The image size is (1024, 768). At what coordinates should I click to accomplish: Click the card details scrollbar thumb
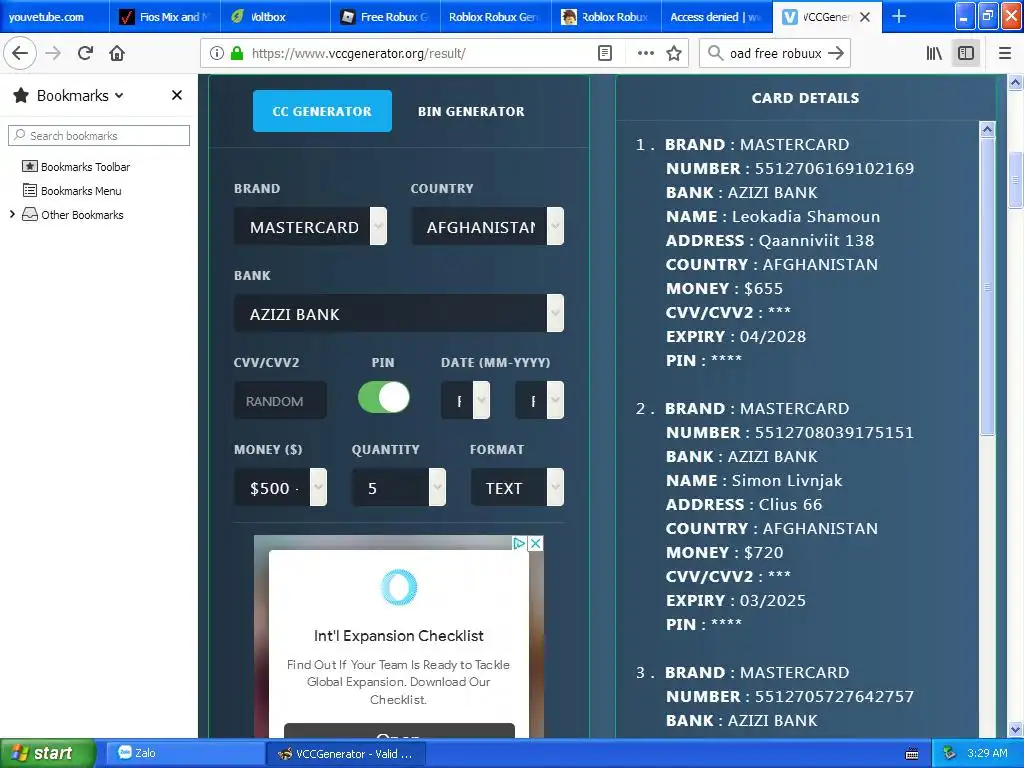[x=987, y=286]
